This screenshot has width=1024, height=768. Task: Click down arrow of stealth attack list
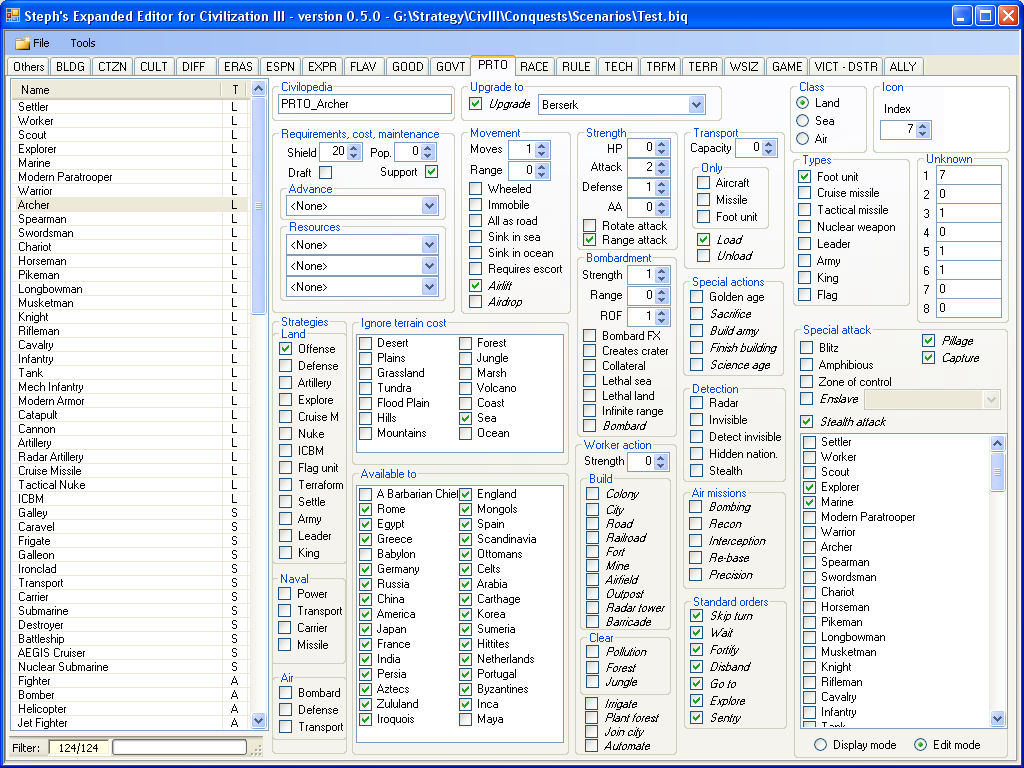(x=997, y=719)
